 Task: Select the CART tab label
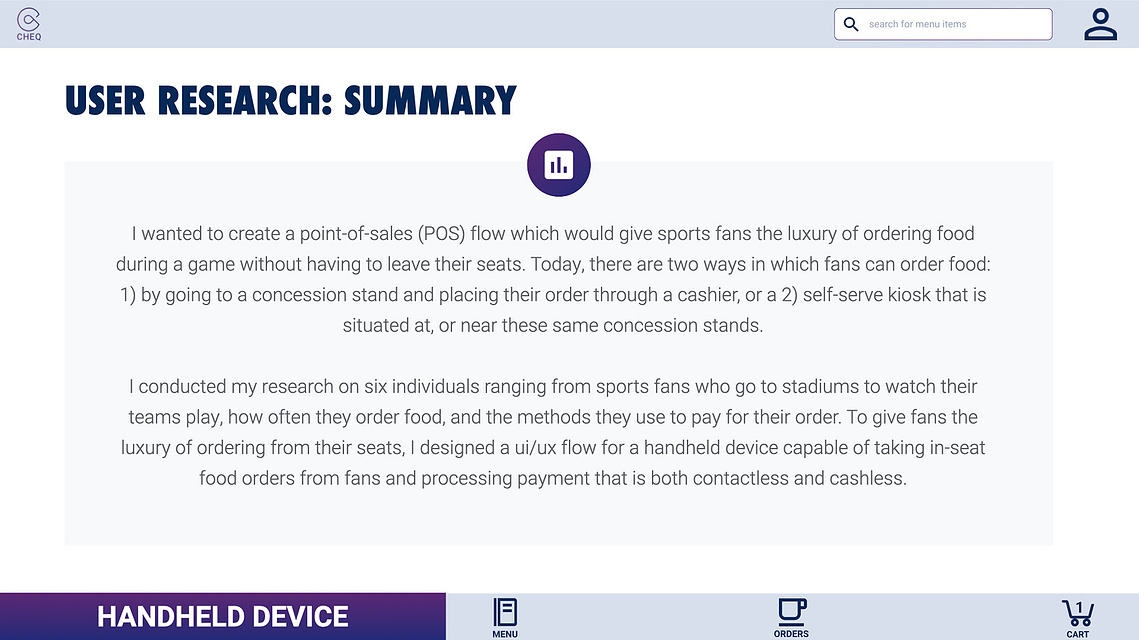pyautogui.click(x=1077, y=634)
